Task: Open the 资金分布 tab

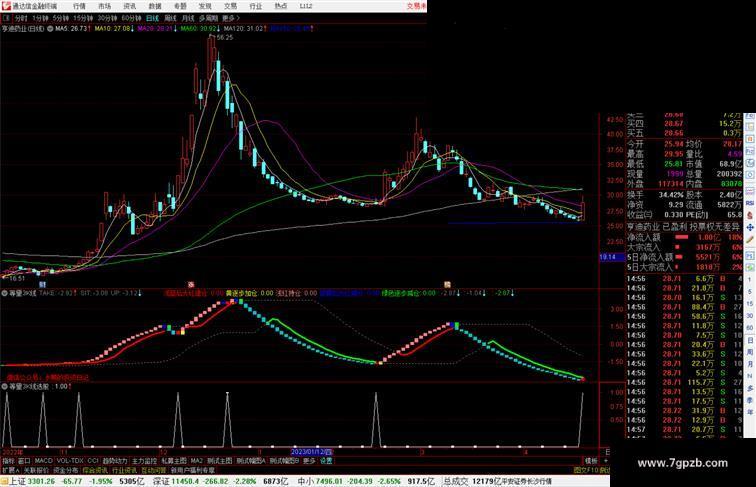Action: coord(66,470)
